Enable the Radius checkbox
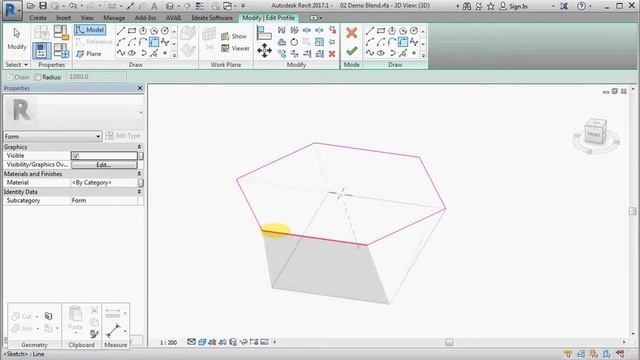The width and height of the screenshot is (640, 360). [x=38, y=77]
